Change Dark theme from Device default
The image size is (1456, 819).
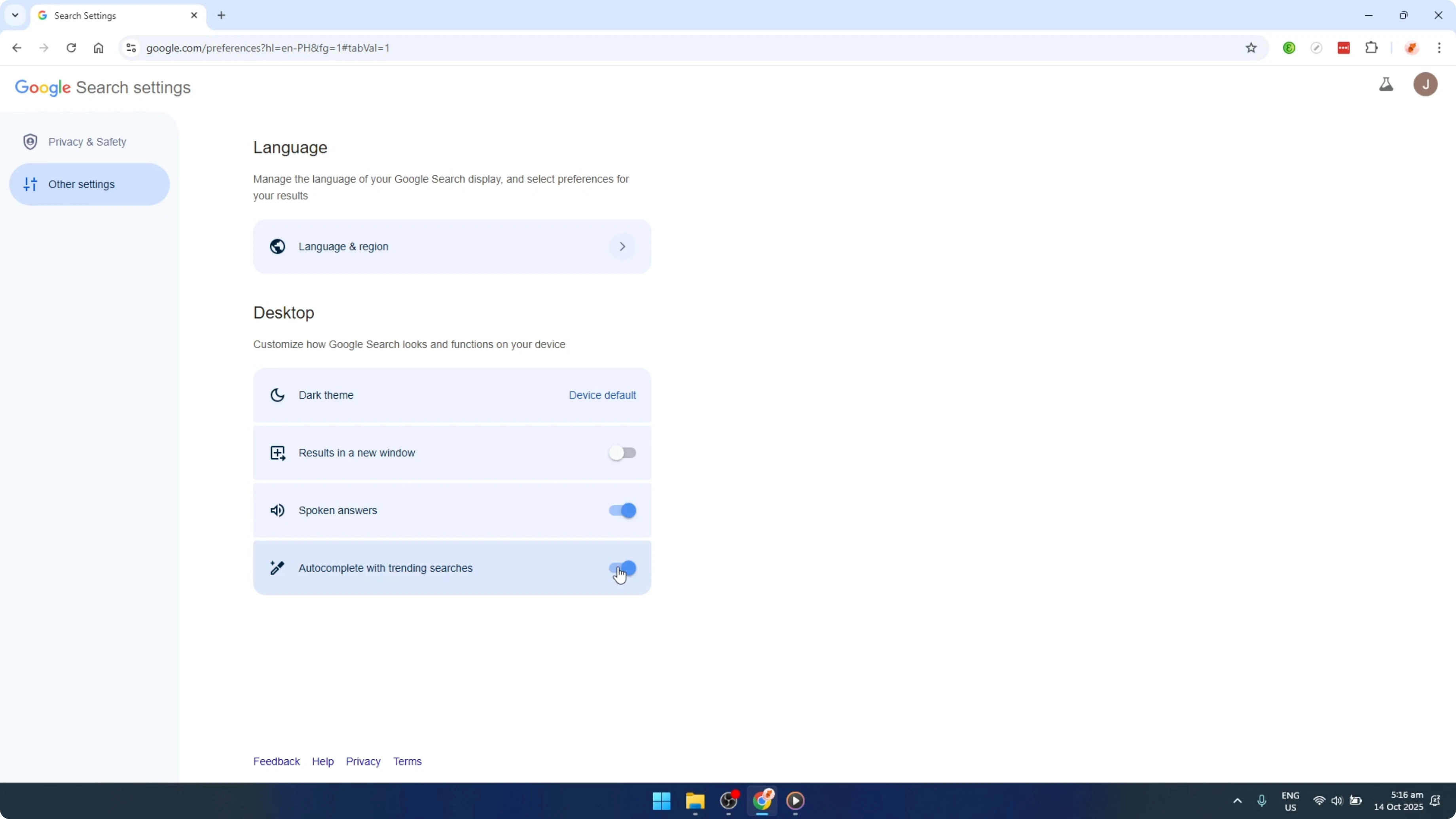(x=602, y=395)
